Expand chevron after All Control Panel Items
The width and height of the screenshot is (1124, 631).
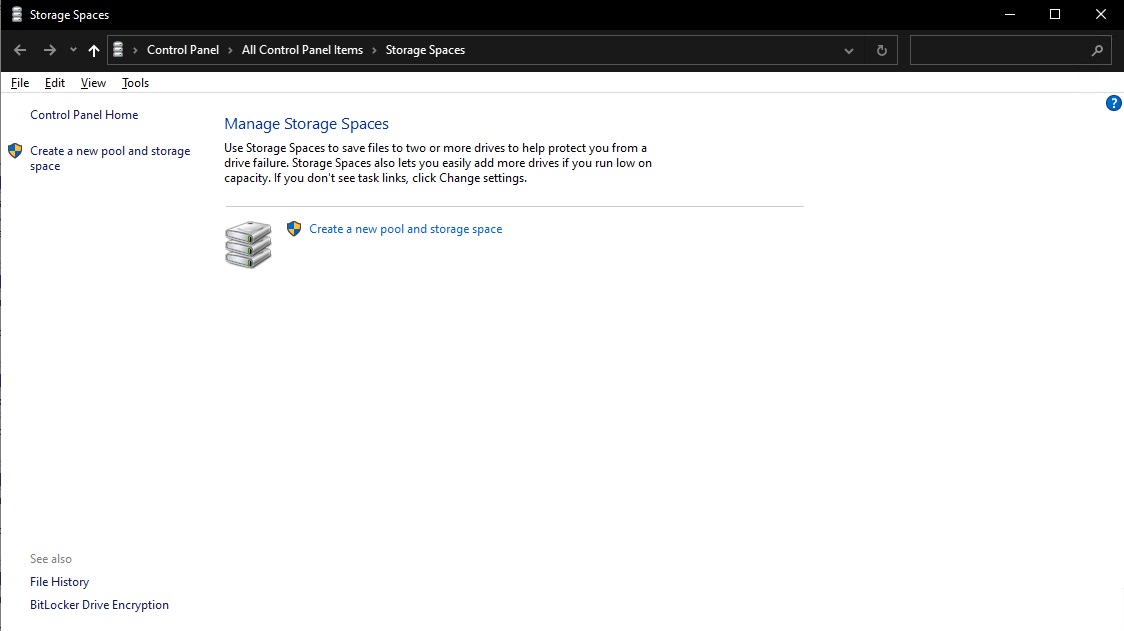click(x=374, y=50)
